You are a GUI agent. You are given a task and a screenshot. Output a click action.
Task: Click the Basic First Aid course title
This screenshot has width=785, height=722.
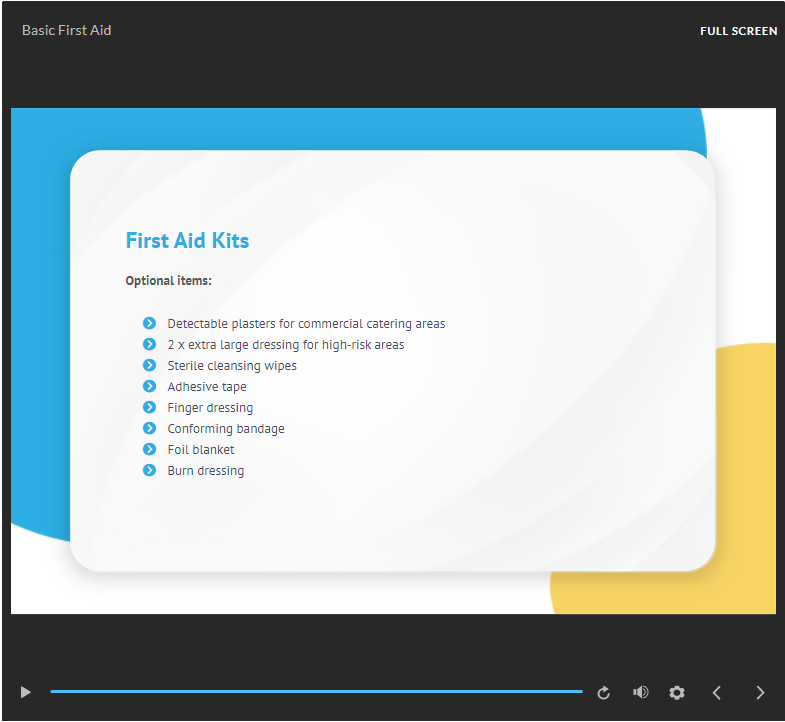pyautogui.click(x=67, y=30)
